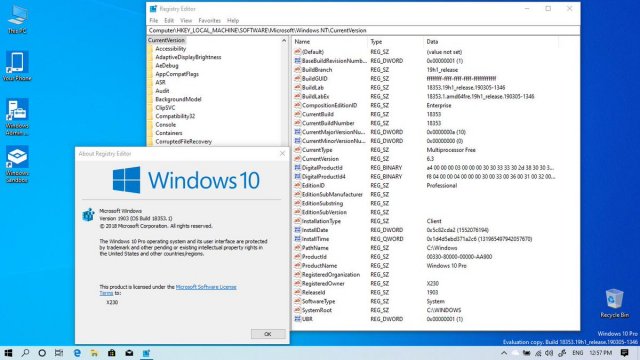Open Your Phone desktop shortcut
The height and width of the screenshot is (360, 640).
(x=17, y=66)
